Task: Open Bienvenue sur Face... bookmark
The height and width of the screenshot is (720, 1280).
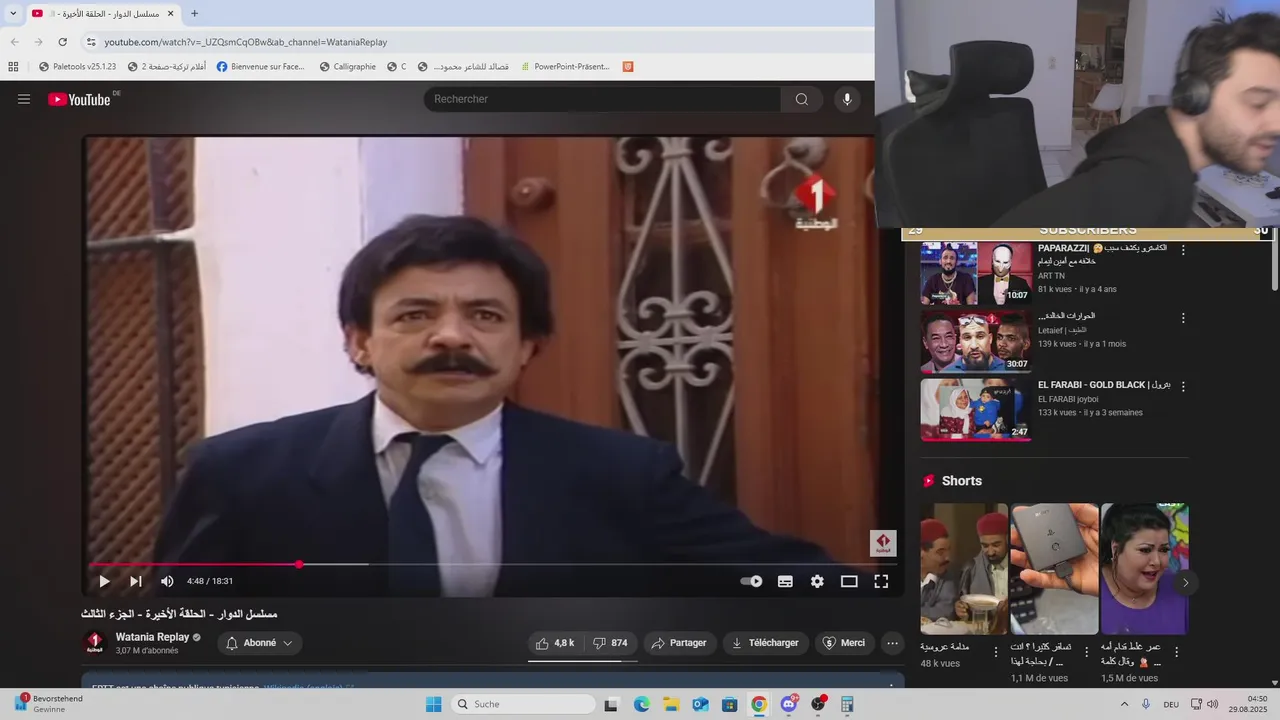Action: point(260,67)
